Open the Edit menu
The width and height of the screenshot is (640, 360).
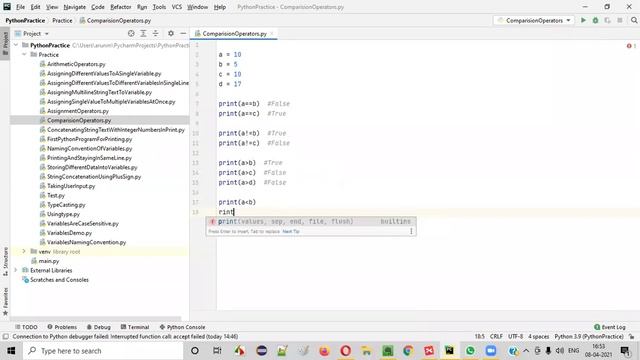(x=36, y=7)
